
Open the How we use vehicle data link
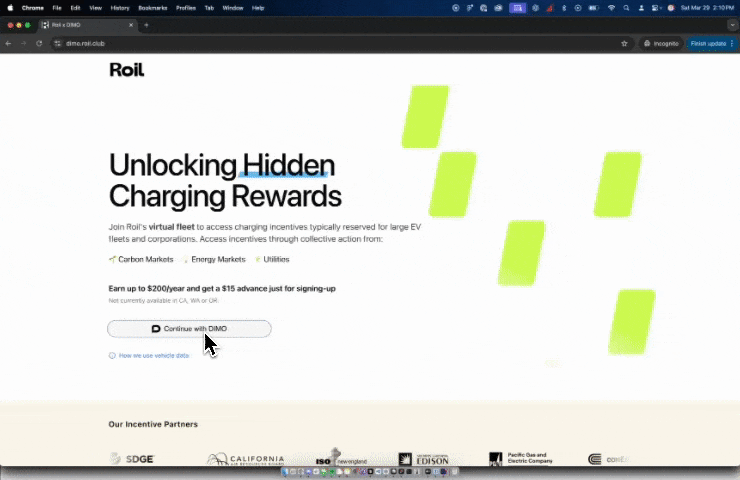[x=149, y=355]
